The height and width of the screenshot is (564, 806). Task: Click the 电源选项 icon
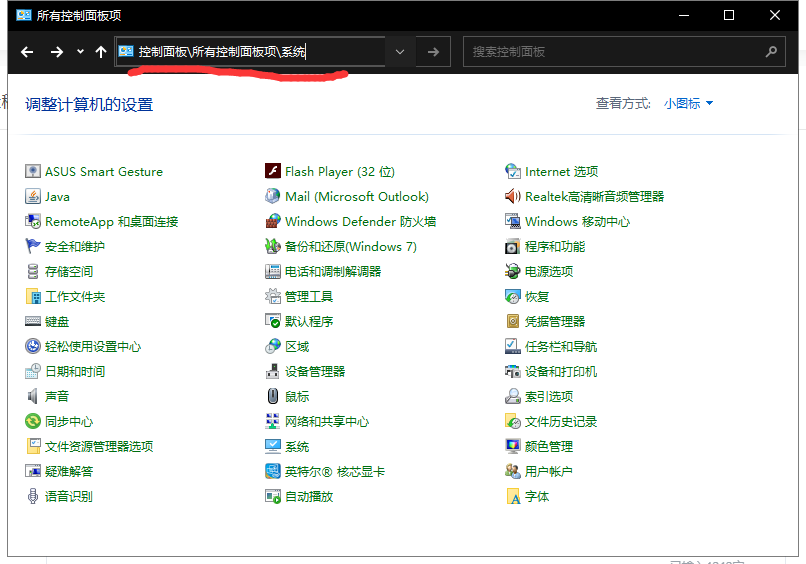click(x=513, y=271)
